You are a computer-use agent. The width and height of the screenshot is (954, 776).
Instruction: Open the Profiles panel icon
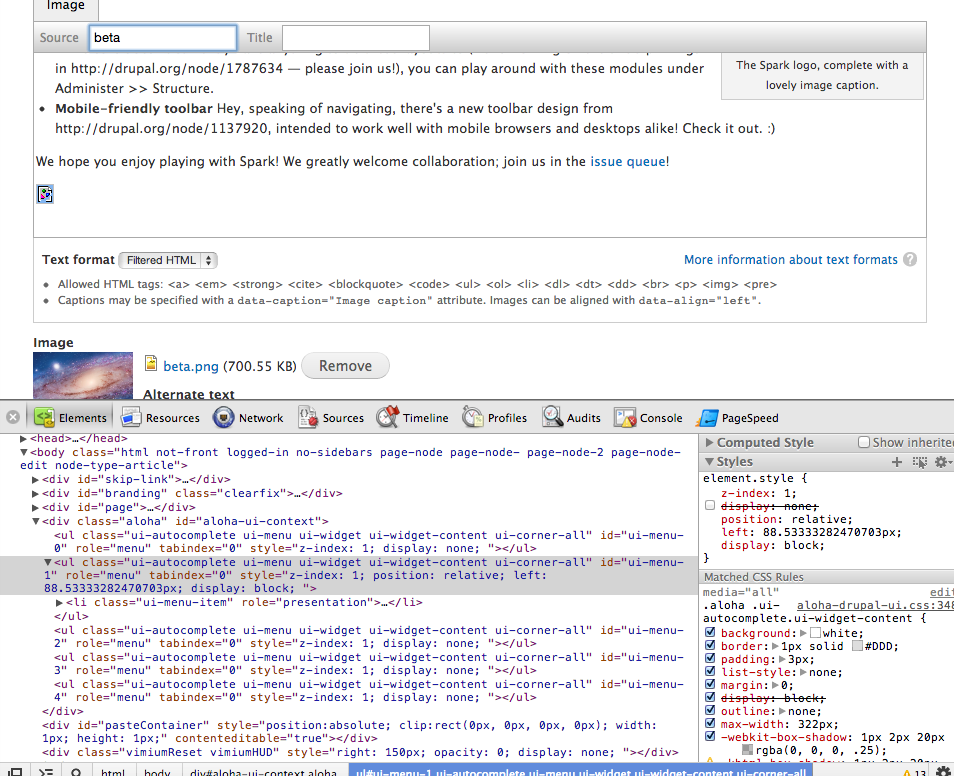pyautogui.click(x=473, y=418)
